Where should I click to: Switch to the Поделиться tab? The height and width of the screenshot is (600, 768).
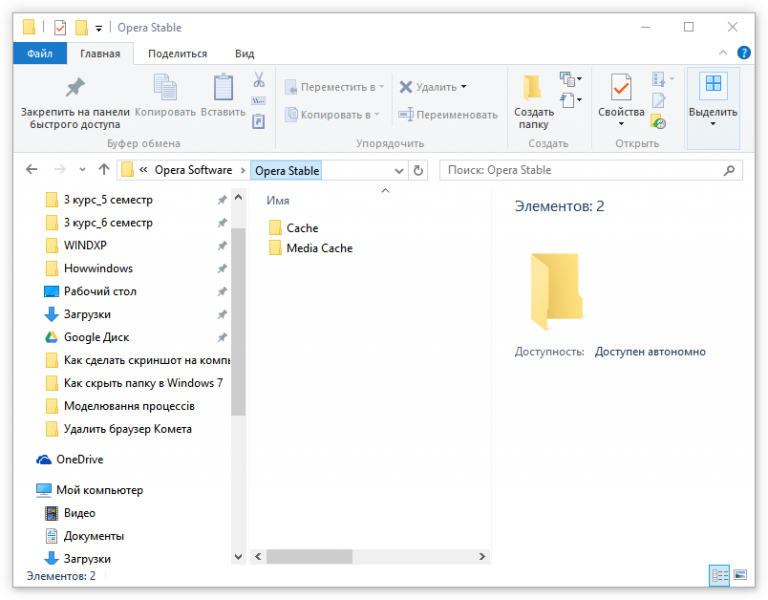coord(177,54)
